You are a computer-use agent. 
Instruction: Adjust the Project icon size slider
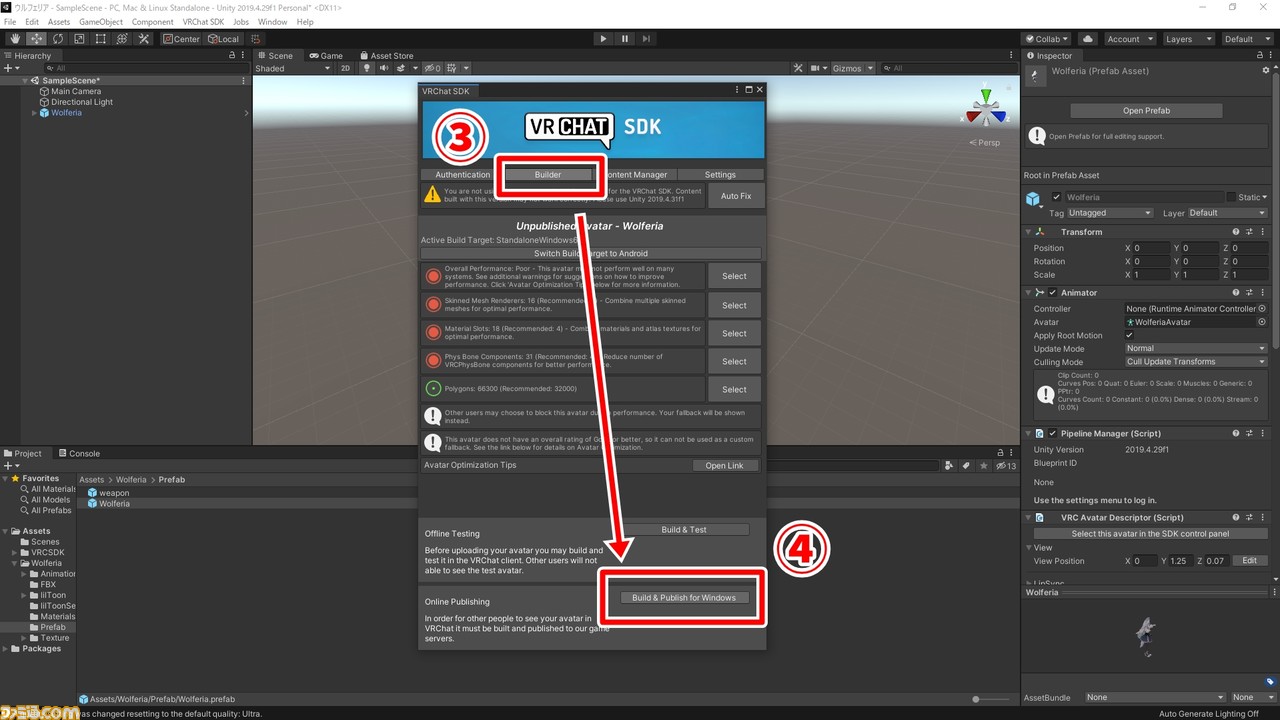click(989, 699)
